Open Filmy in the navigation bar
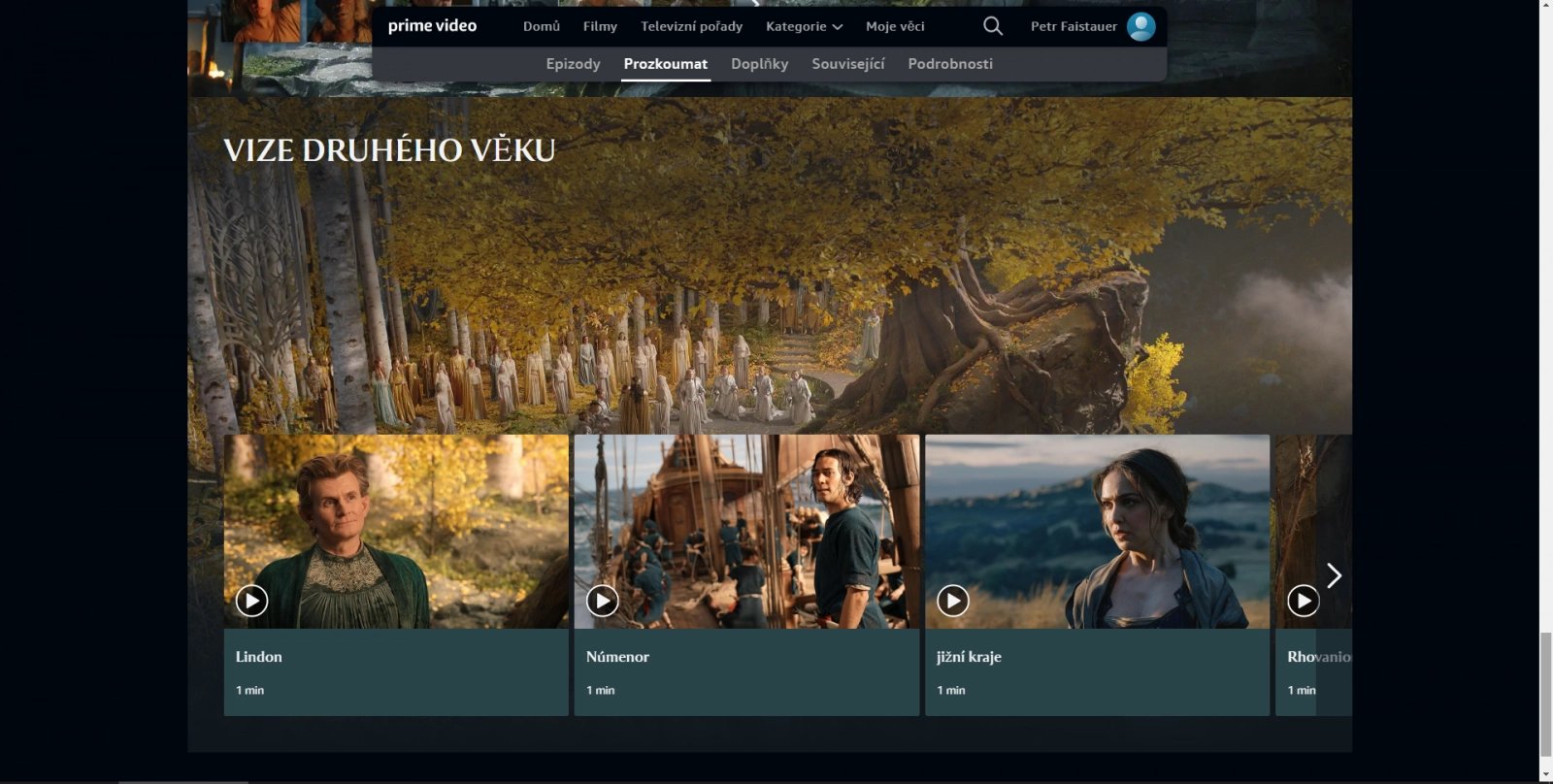 600,26
